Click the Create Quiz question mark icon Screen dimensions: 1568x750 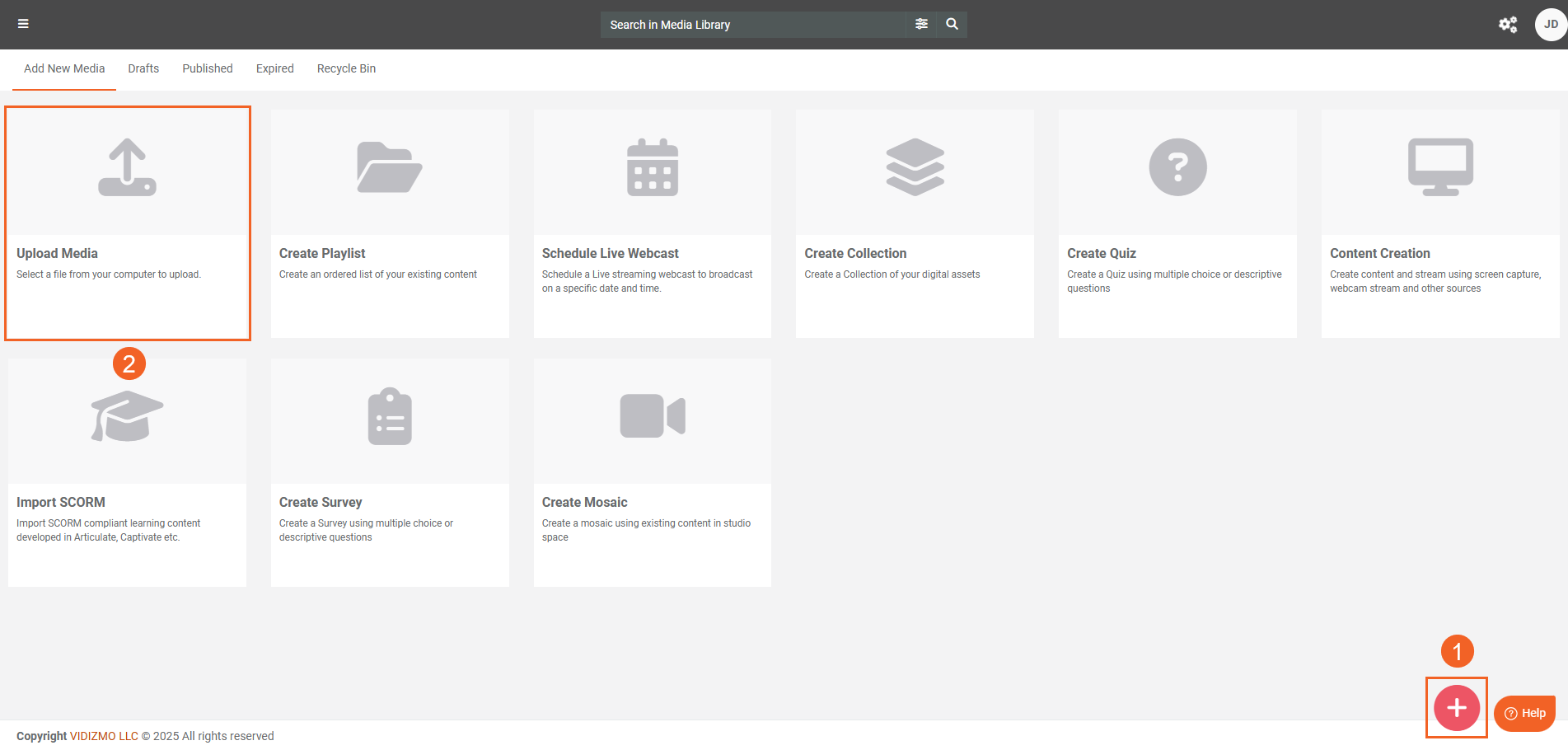[1177, 168]
